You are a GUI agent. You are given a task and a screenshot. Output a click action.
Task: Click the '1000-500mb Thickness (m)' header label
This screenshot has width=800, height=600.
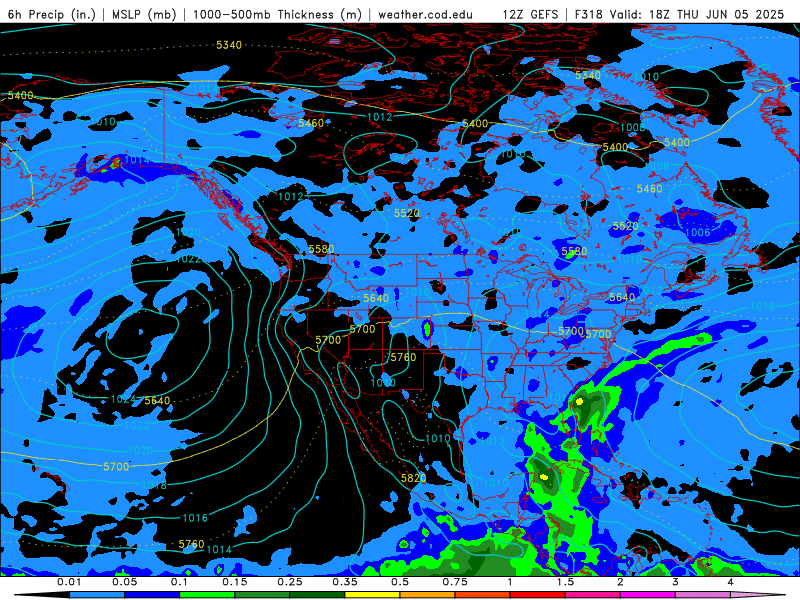[277, 14]
